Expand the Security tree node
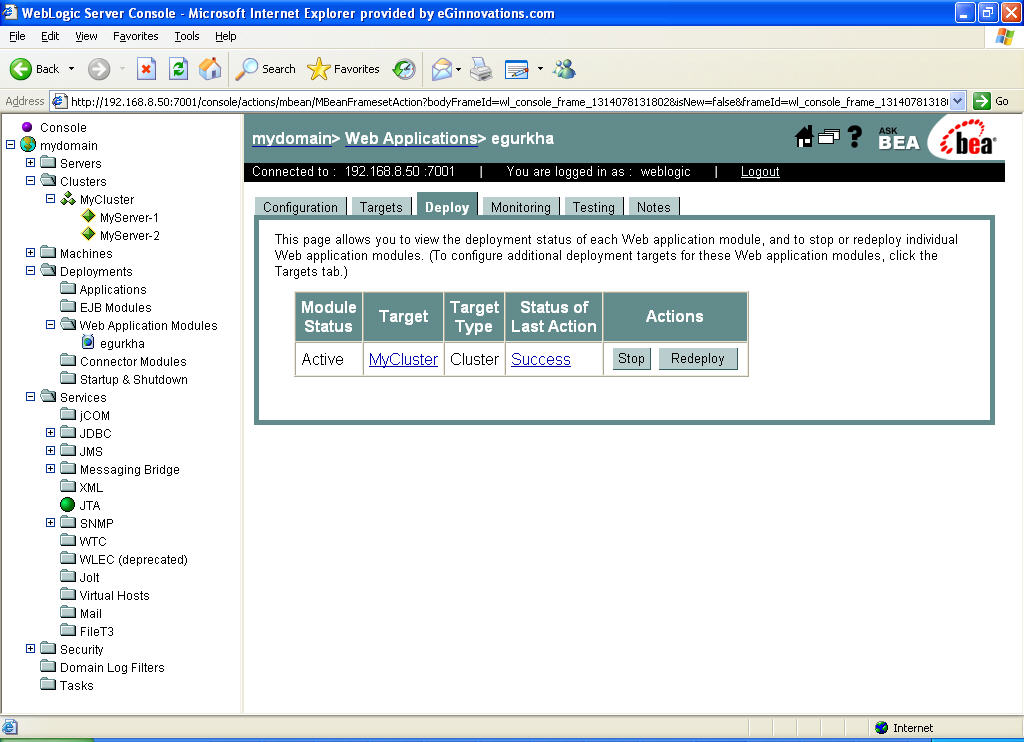1024x742 pixels. (x=30, y=649)
